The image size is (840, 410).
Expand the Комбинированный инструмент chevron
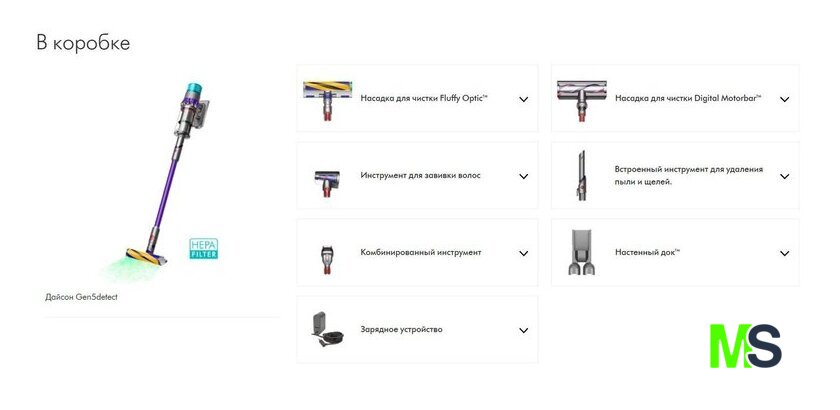click(523, 253)
